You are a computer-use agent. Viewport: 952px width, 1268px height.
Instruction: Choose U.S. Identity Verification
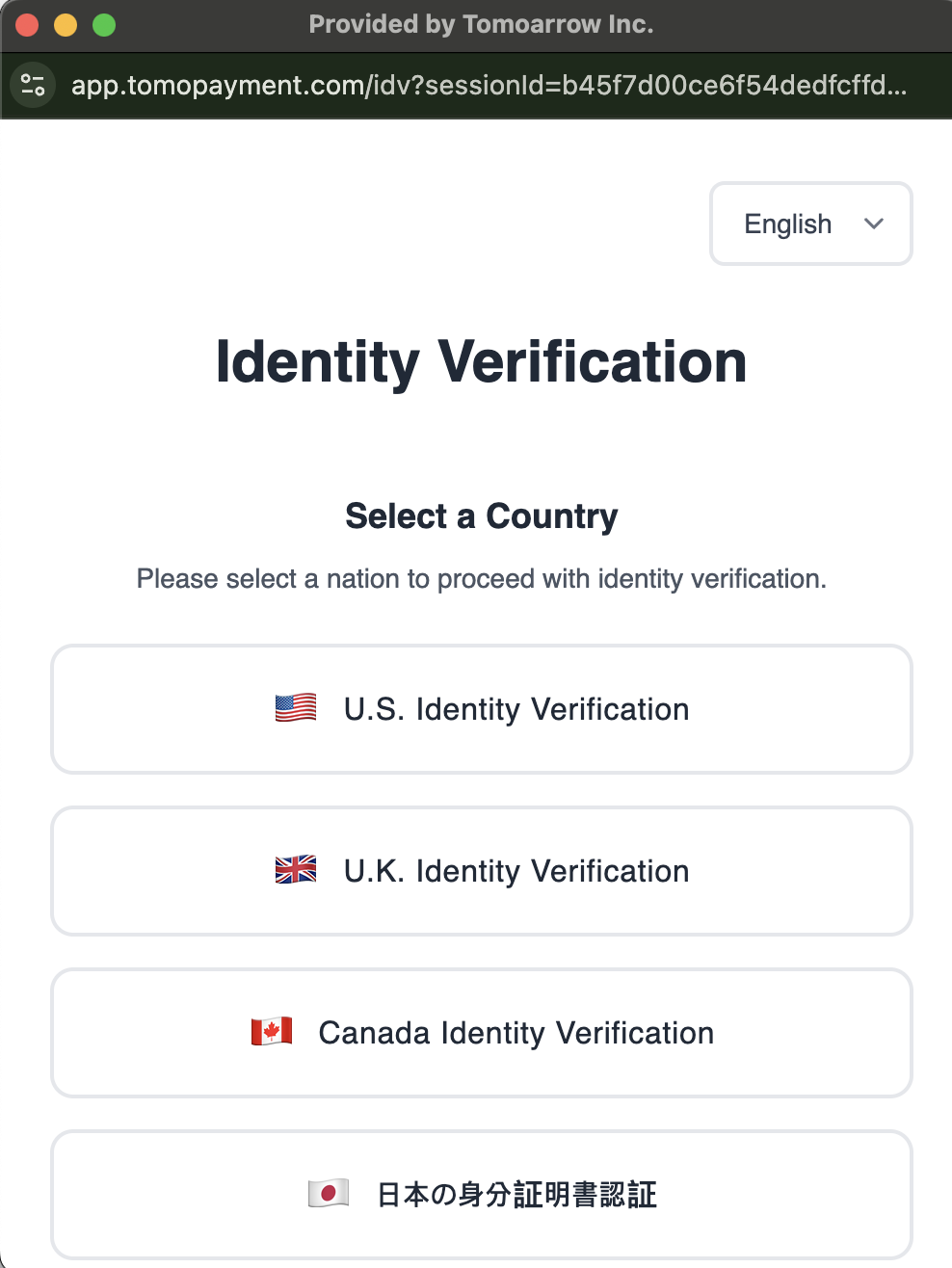tap(516, 709)
